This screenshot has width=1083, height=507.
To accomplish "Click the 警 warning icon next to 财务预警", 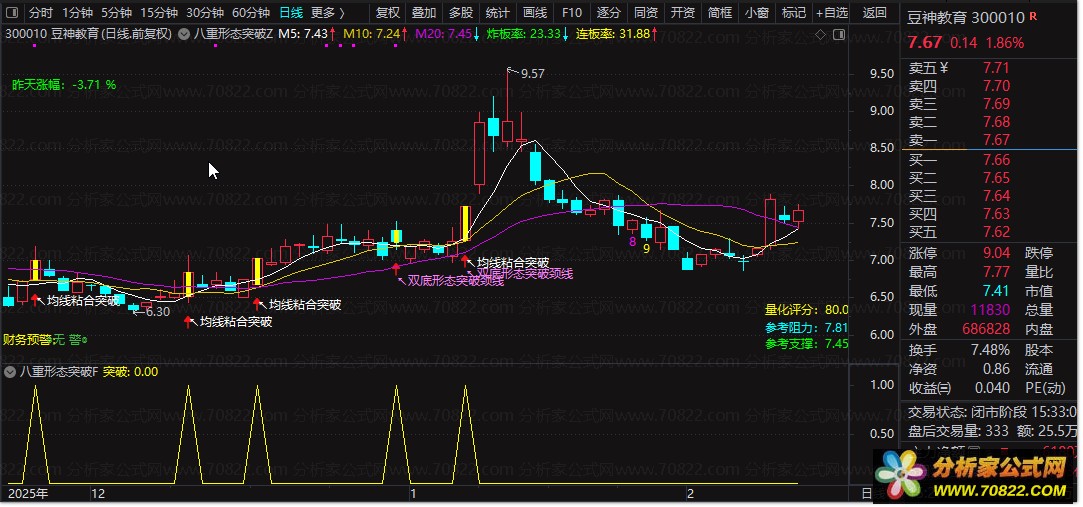I will coord(77,340).
